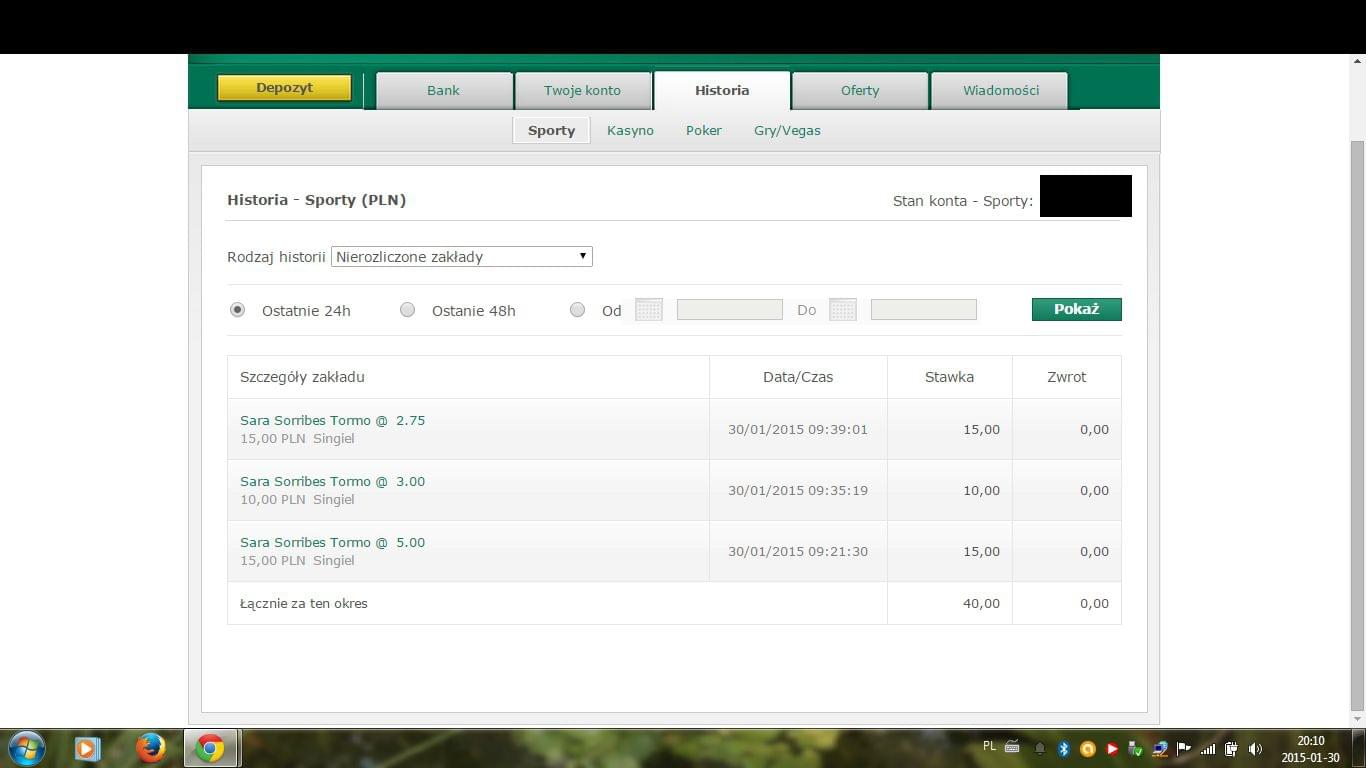
Task: Open the Windows Start menu orb
Action: (x=26, y=748)
